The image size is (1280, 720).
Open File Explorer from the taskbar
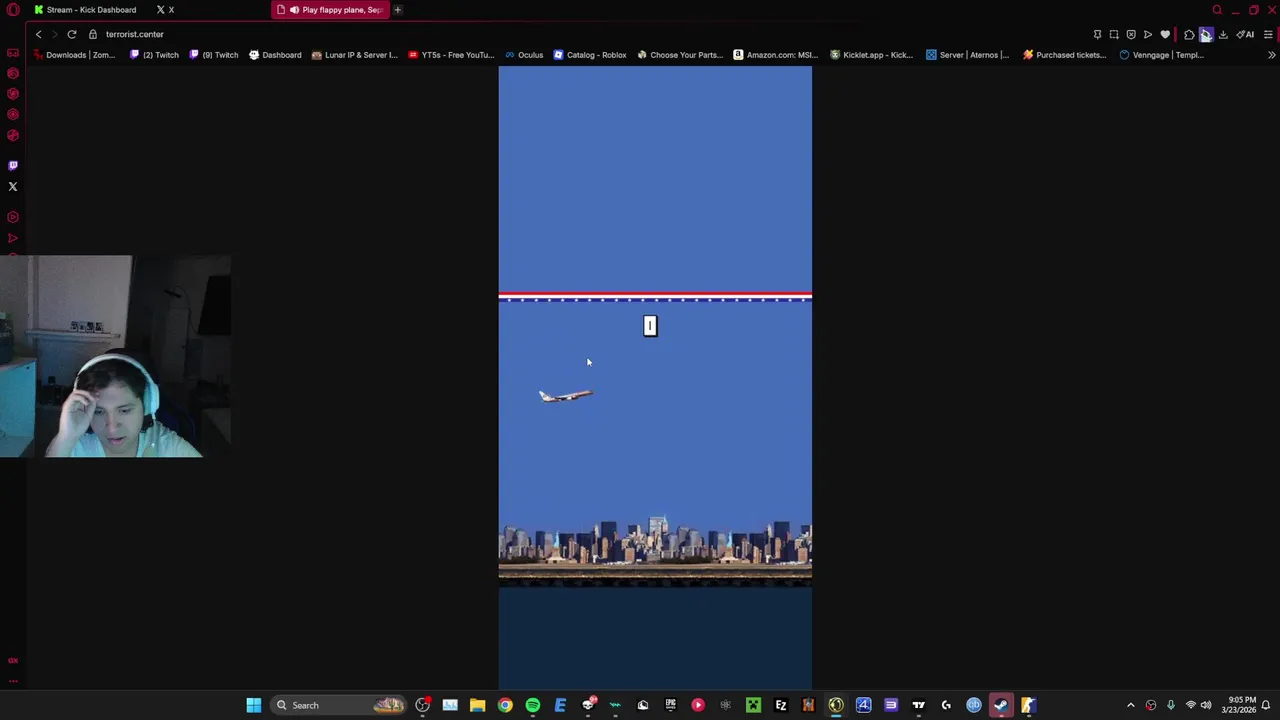pos(478,705)
